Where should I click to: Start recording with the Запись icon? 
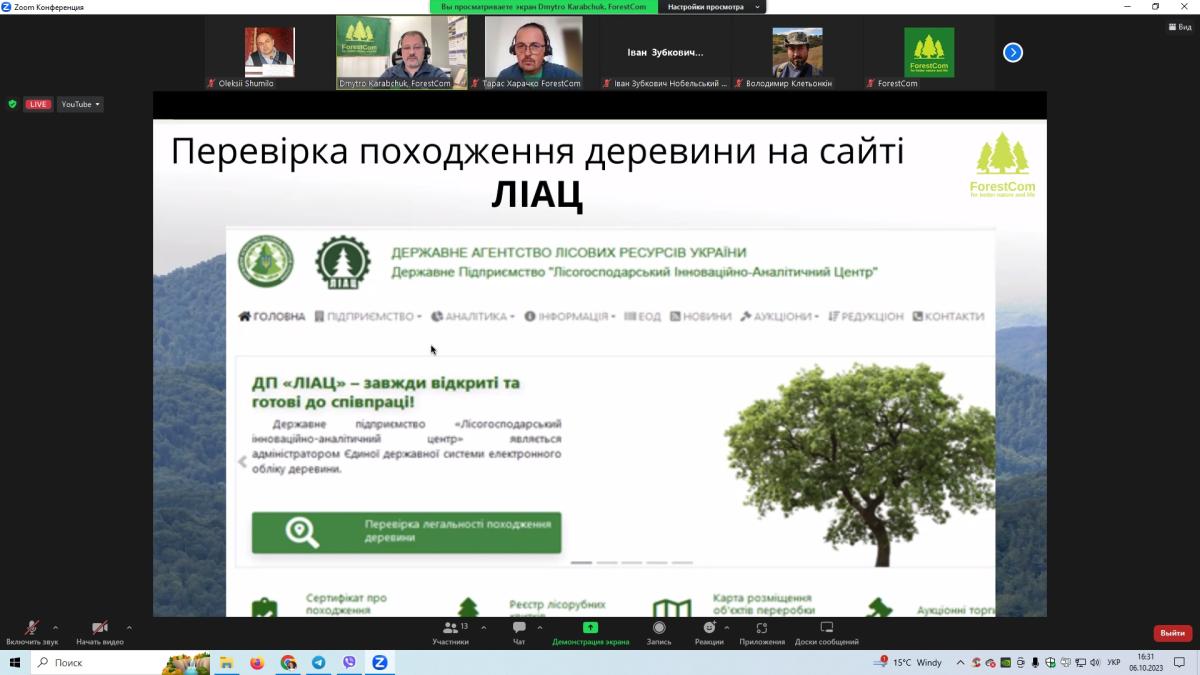(x=659, y=628)
